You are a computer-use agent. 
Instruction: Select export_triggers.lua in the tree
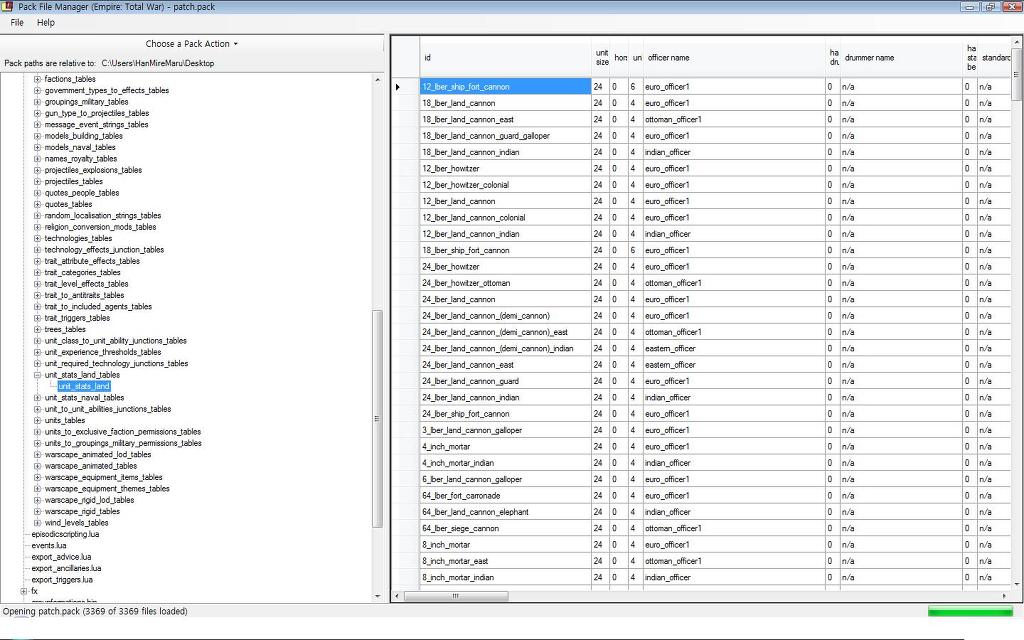tap(62, 580)
